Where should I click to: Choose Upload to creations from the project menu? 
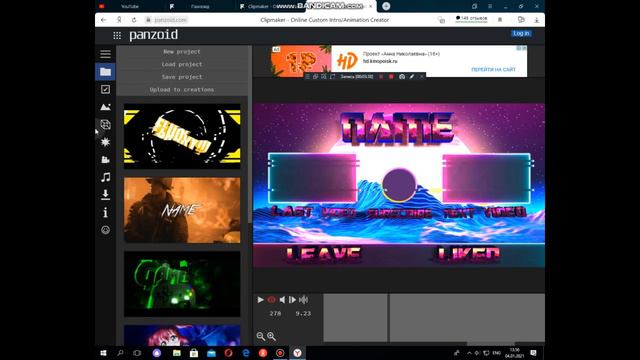182,89
